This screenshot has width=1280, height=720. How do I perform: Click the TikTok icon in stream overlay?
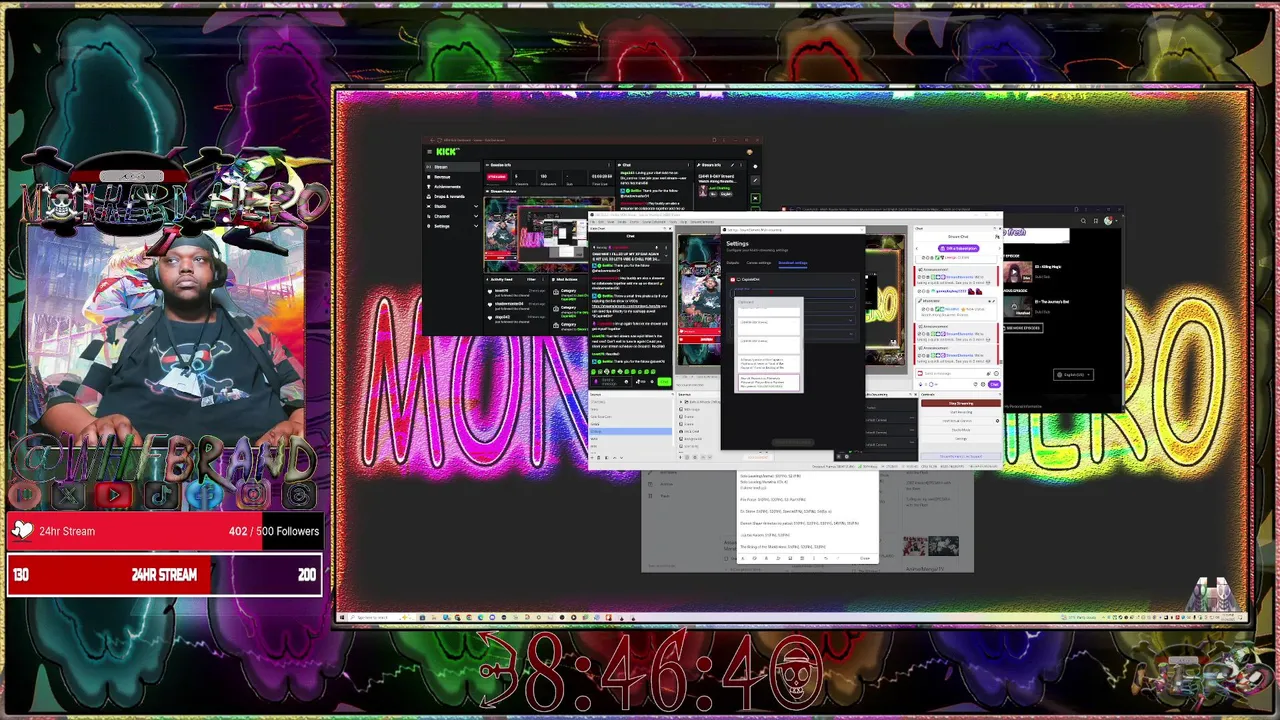(161, 496)
